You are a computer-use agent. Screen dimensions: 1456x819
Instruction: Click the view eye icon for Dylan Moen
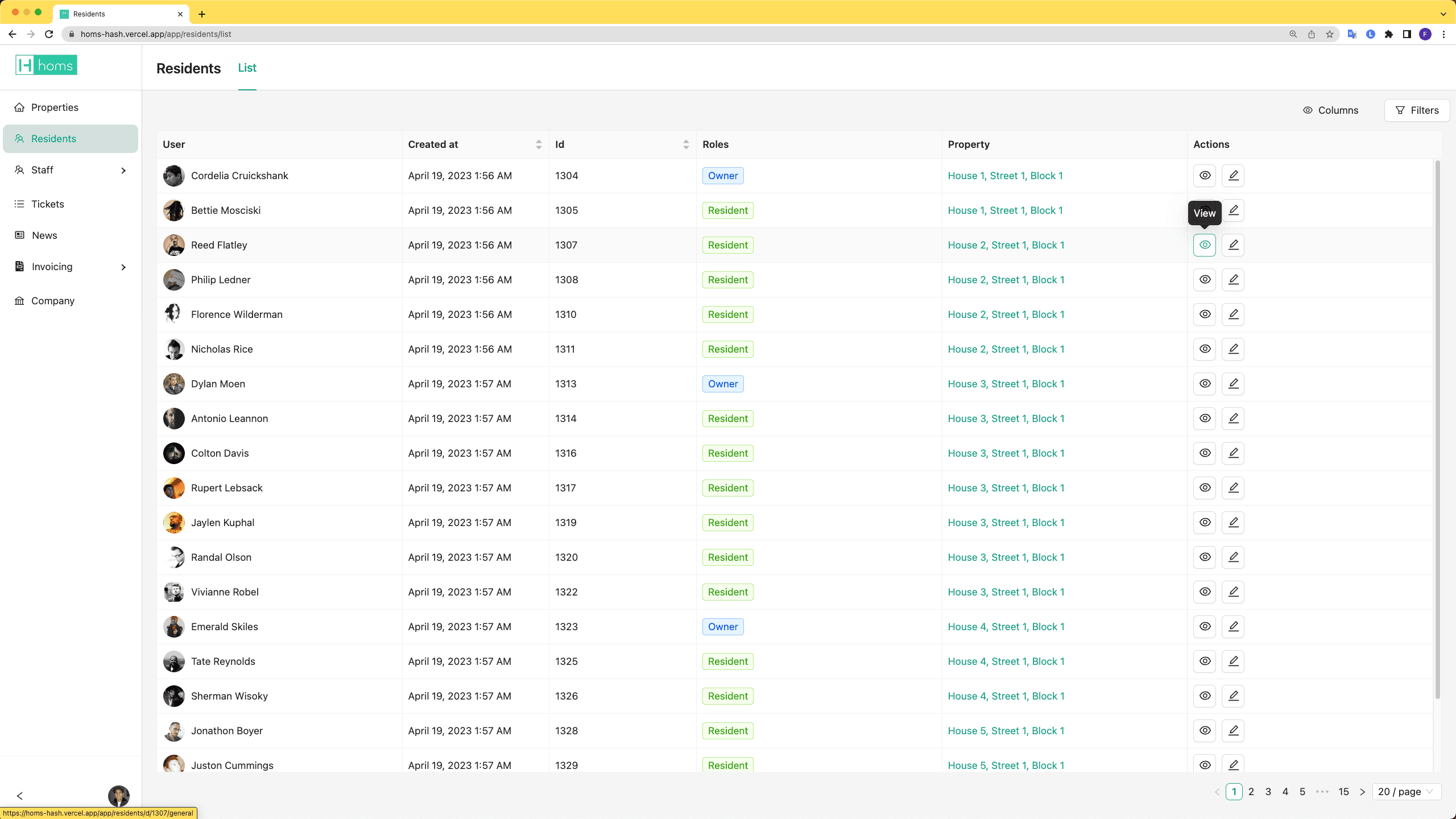1205,384
